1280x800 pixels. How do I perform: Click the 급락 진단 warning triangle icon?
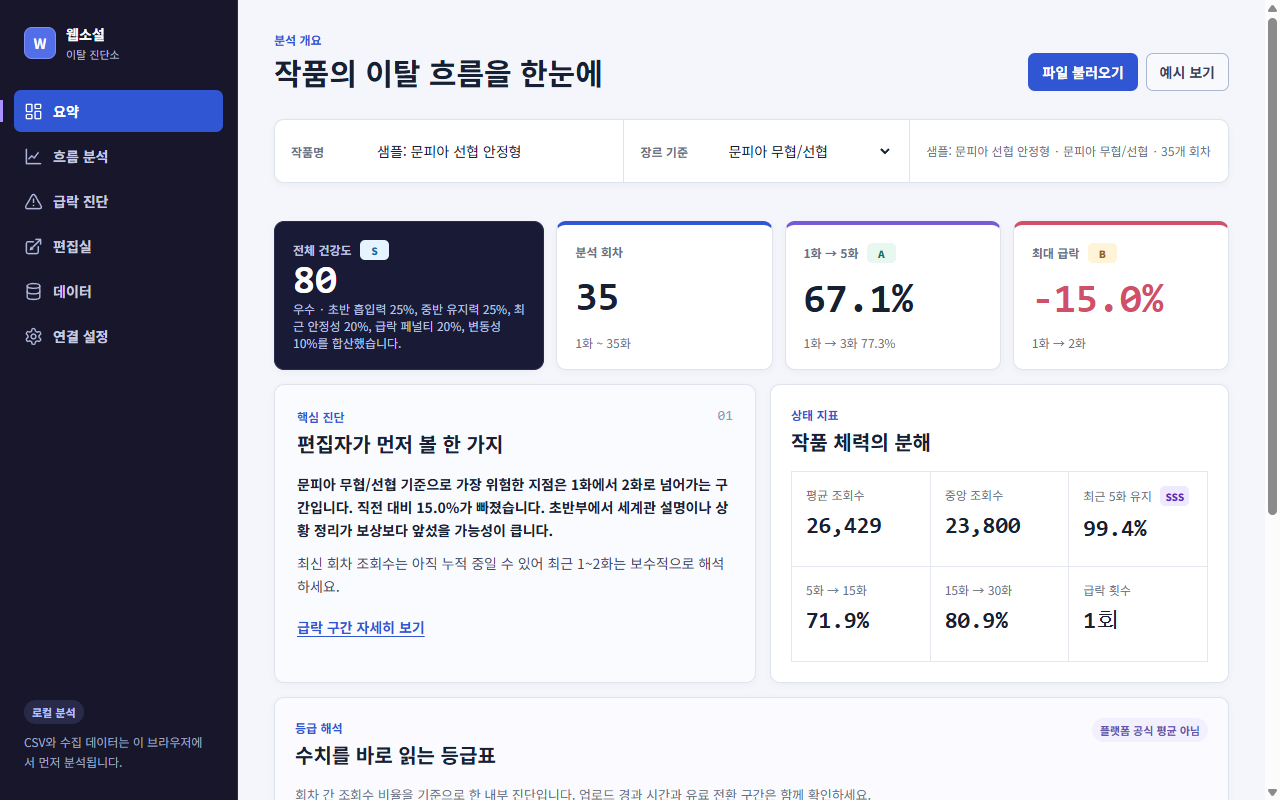coord(33,201)
